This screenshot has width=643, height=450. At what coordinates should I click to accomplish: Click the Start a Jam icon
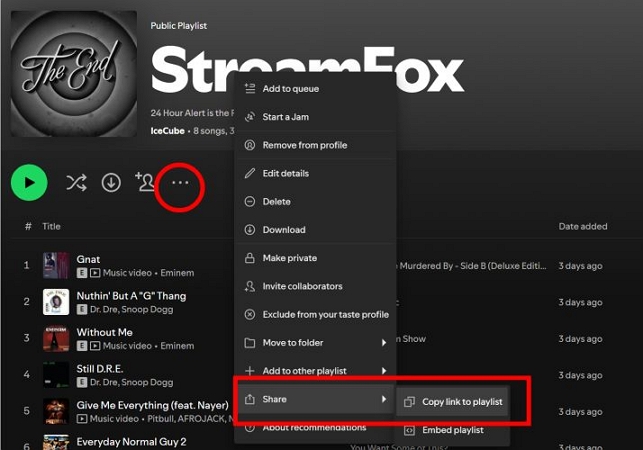(x=250, y=117)
